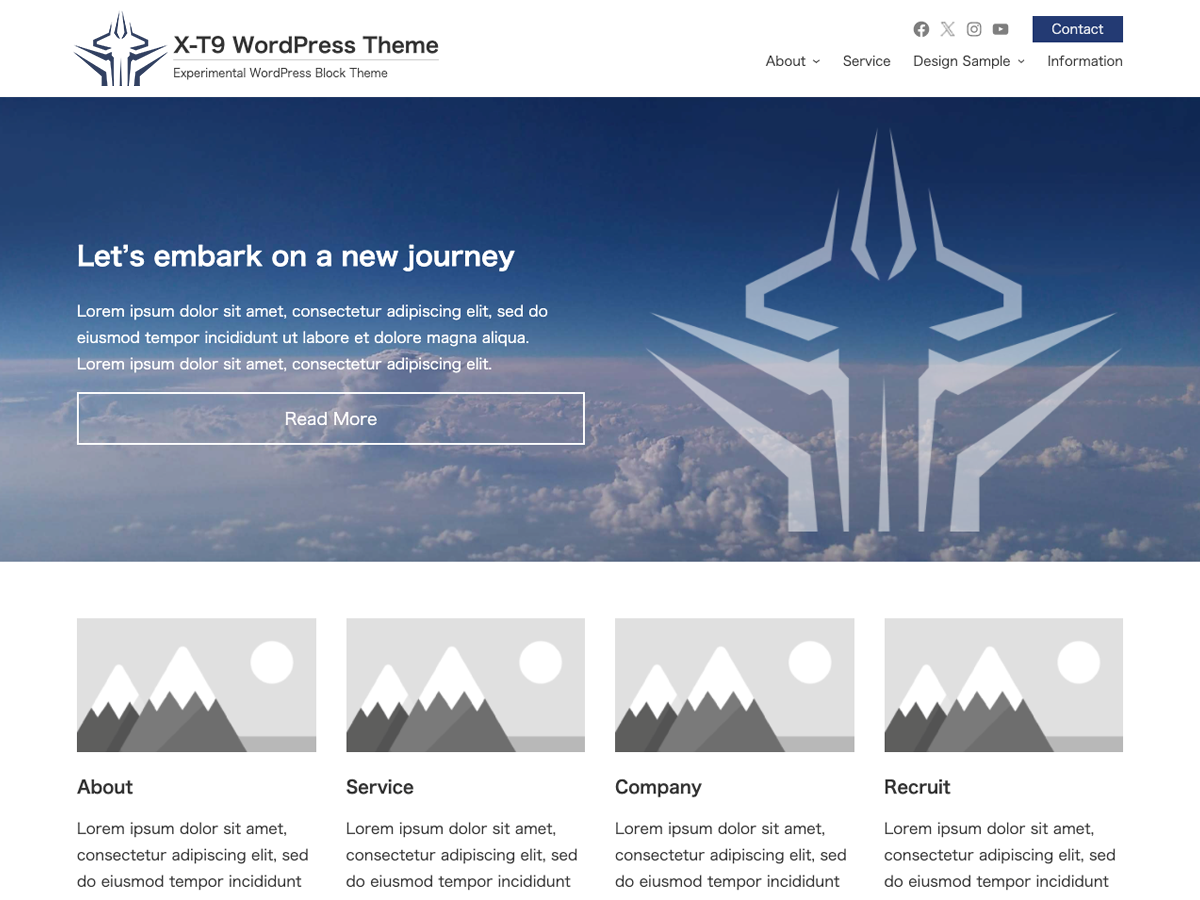Click the YouTube icon in header
The width and height of the screenshot is (1200, 900).
1001,29
